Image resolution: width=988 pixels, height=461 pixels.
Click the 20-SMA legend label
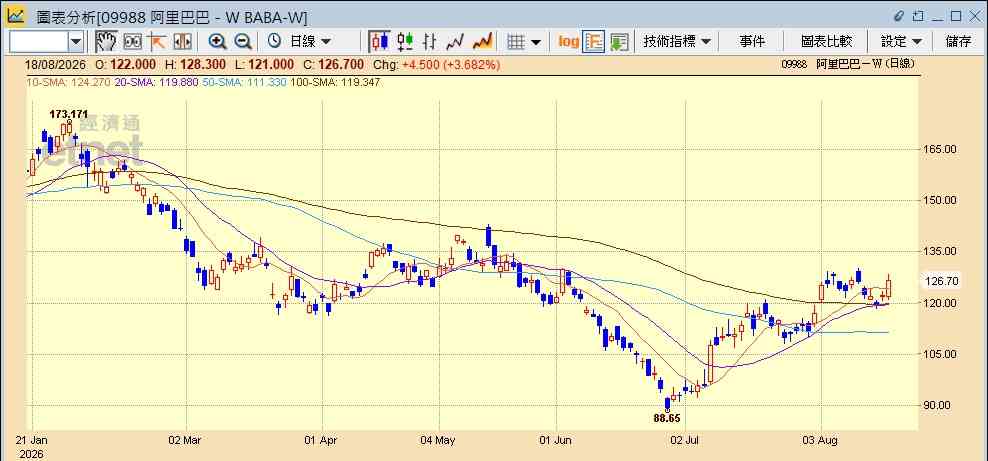click(x=157, y=82)
